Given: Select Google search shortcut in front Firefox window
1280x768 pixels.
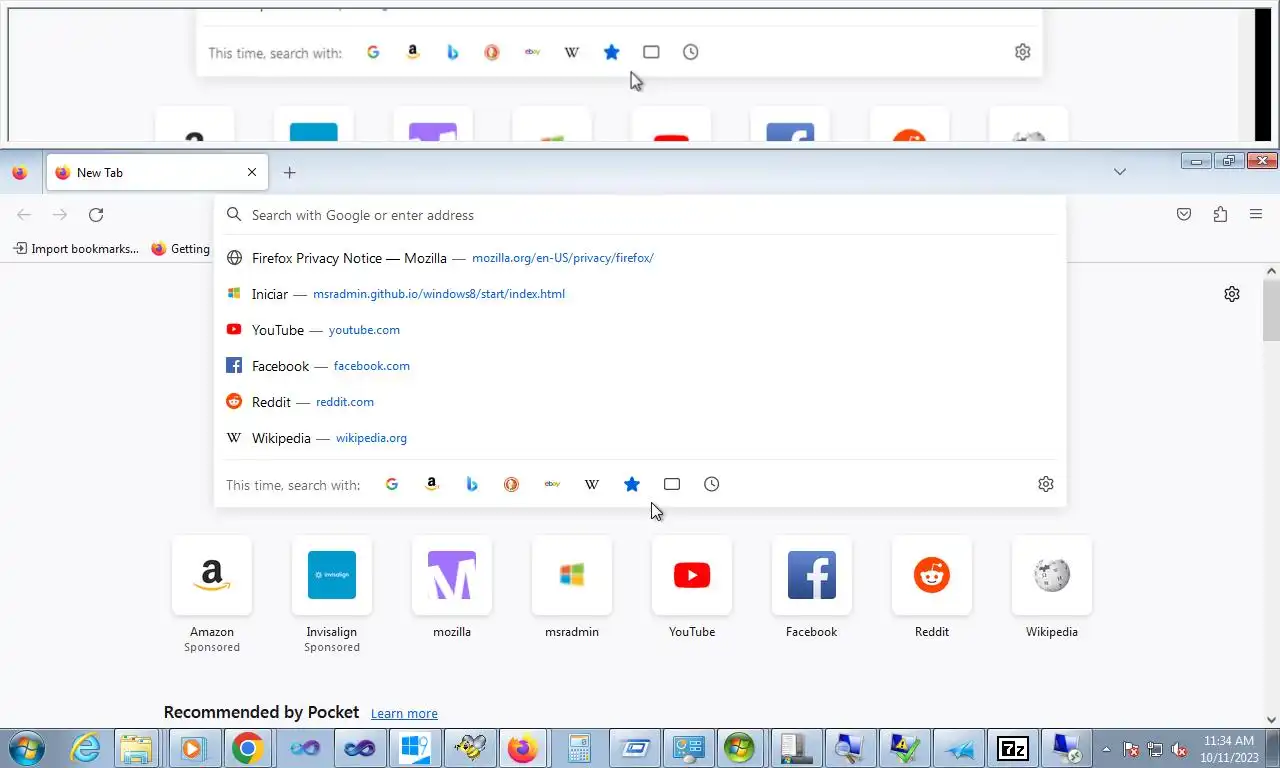Looking at the screenshot, I should 392,484.
